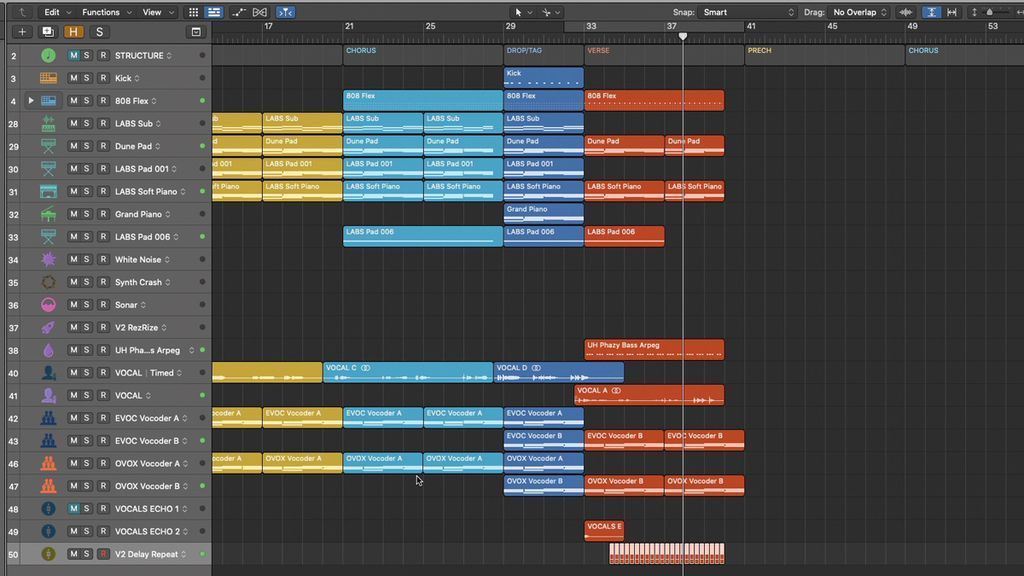Click the highlighted tracks view toolbar icon

coord(216,12)
